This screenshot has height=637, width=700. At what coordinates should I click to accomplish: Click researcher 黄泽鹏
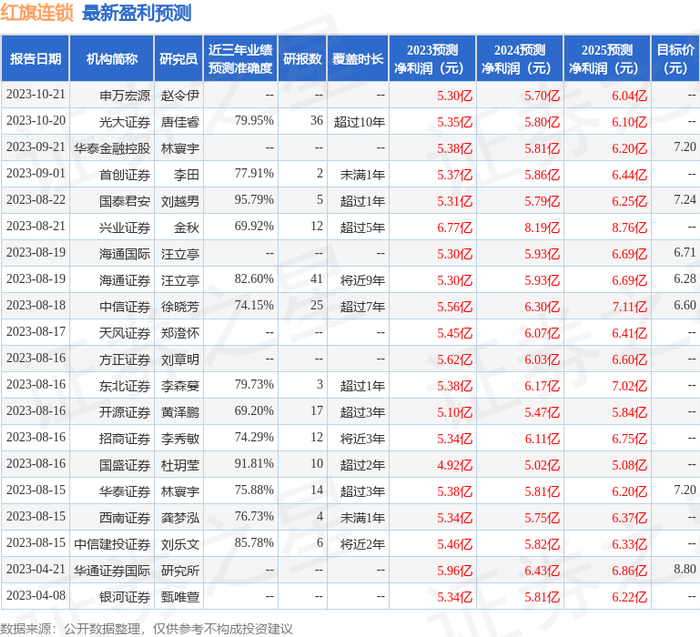(x=180, y=412)
